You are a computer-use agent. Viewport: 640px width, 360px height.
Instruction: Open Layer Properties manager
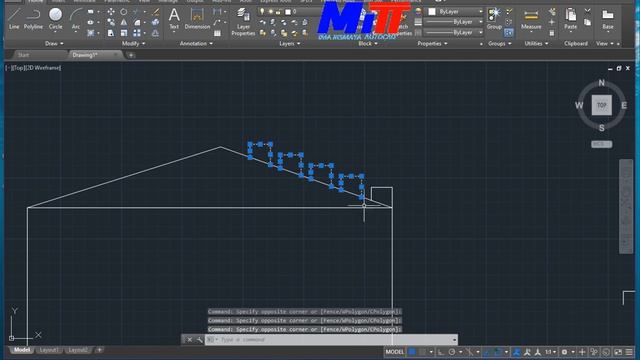coord(243,22)
